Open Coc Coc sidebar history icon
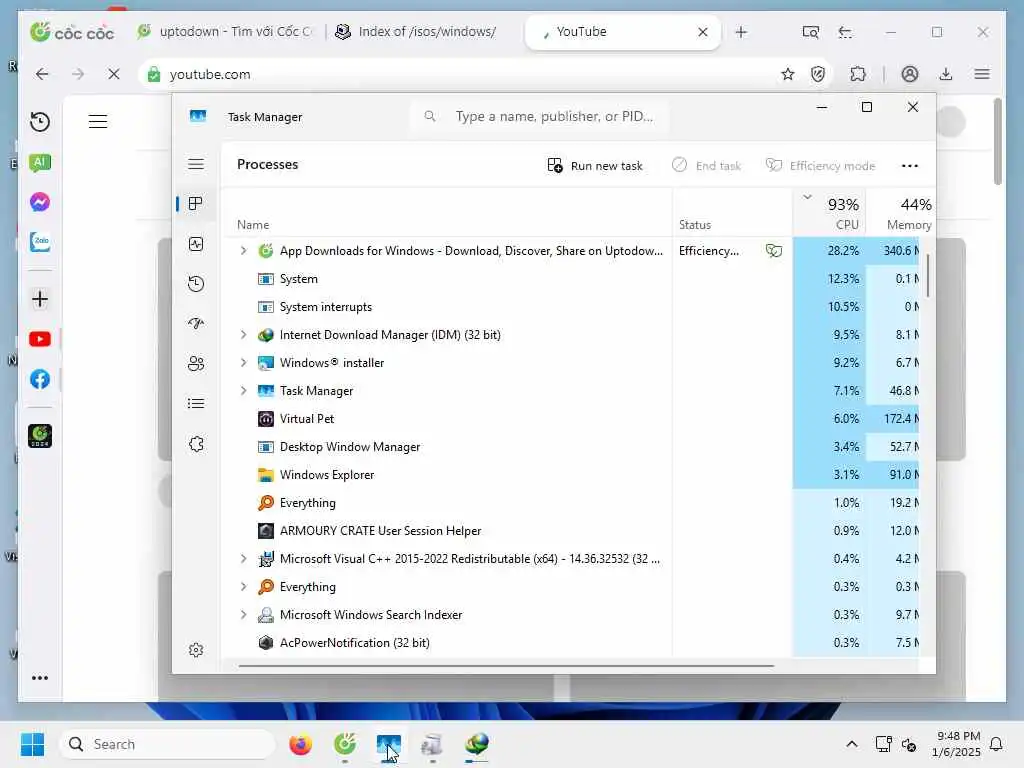 (x=40, y=122)
